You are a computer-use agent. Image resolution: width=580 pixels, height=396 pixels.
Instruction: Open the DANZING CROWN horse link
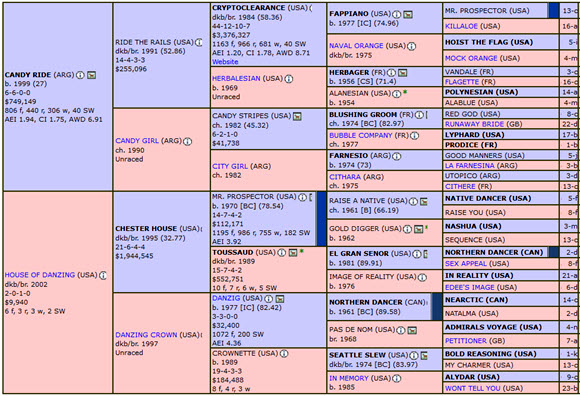click(x=146, y=335)
